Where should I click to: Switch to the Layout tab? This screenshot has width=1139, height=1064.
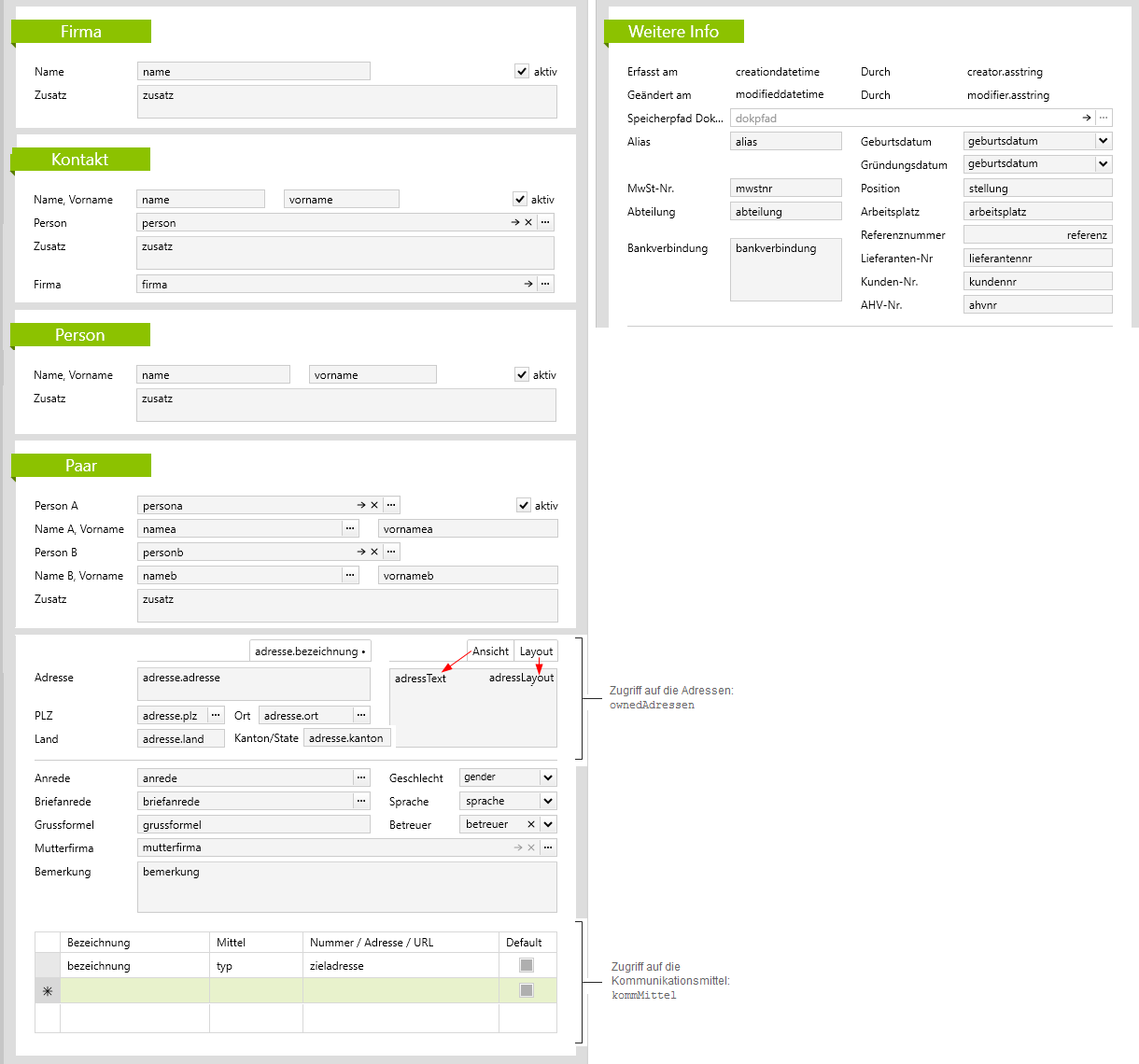pos(536,651)
